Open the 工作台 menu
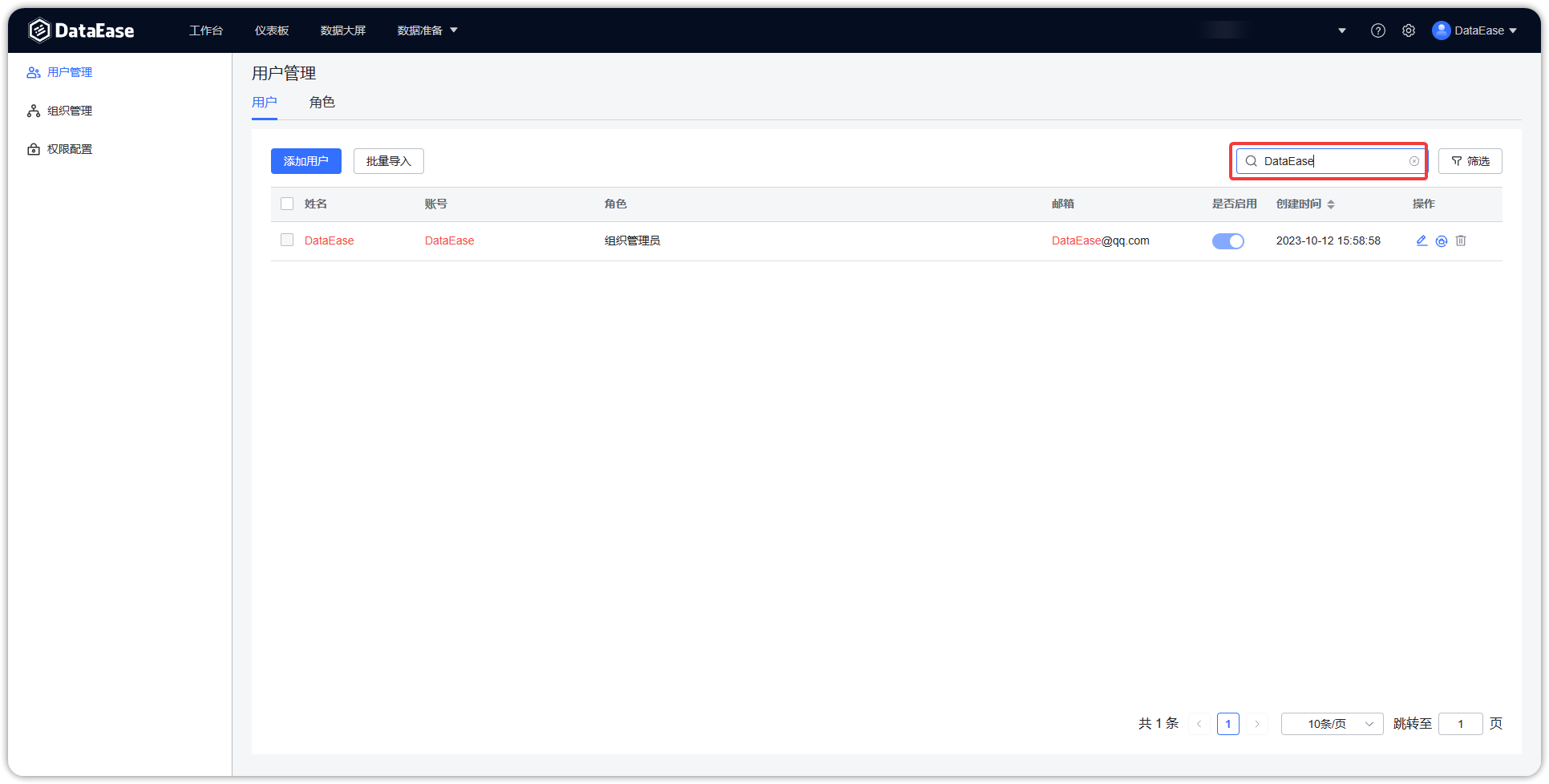Viewport: 1549px width, 784px height. 206,30
